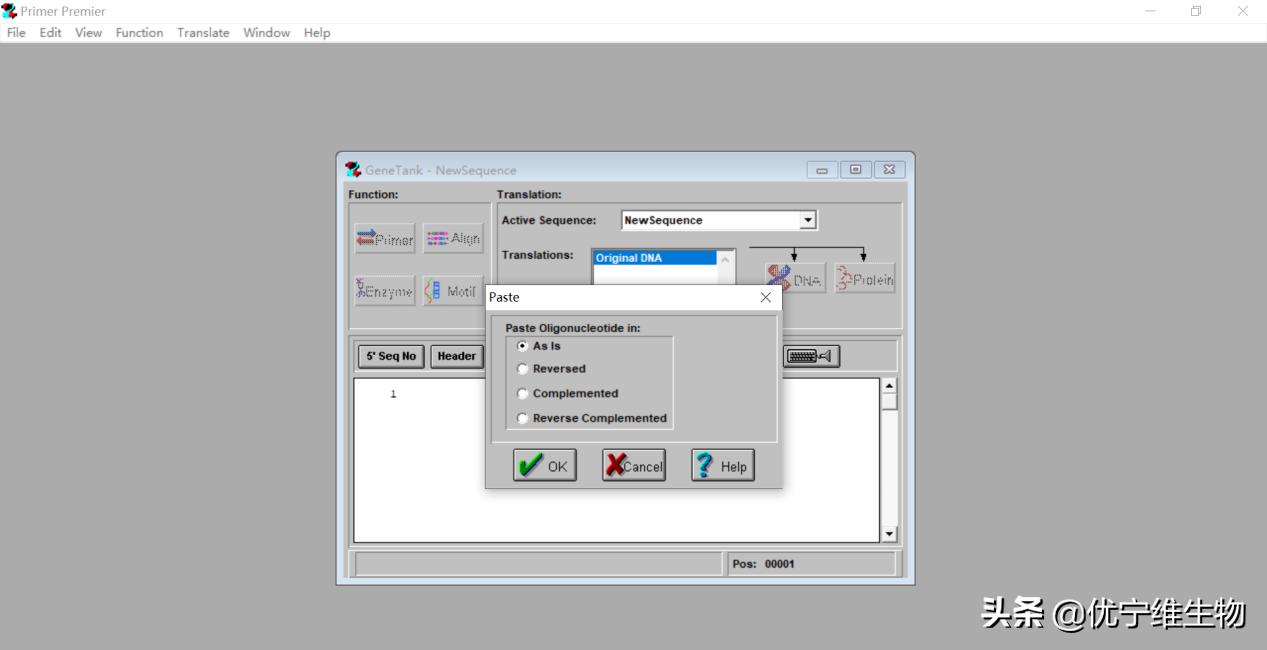Viewport: 1267px width, 650px height.
Task: Click the keyboard speaker icon button
Action: point(810,356)
